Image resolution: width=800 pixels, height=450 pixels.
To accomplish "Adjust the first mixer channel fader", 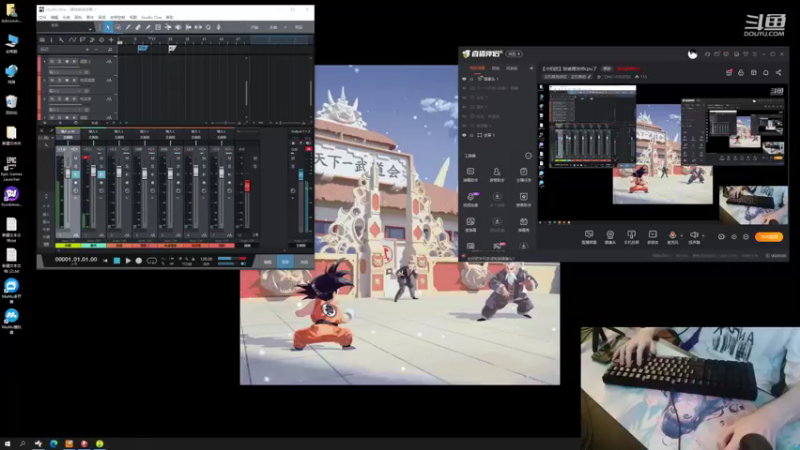I will [67, 173].
